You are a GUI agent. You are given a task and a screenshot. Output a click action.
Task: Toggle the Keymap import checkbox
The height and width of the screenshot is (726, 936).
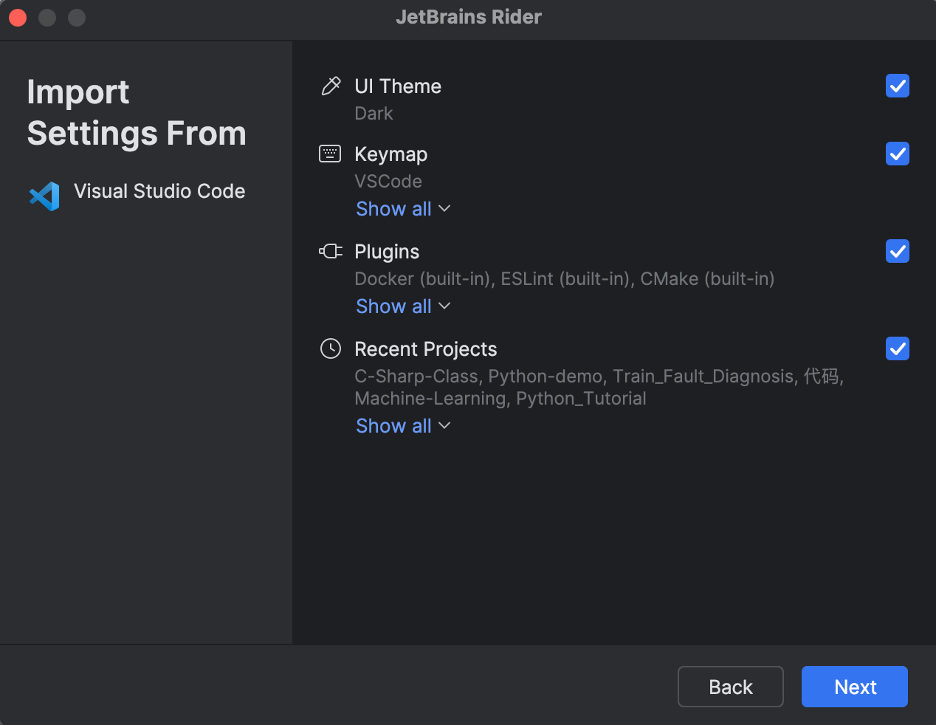pyautogui.click(x=897, y=153)
